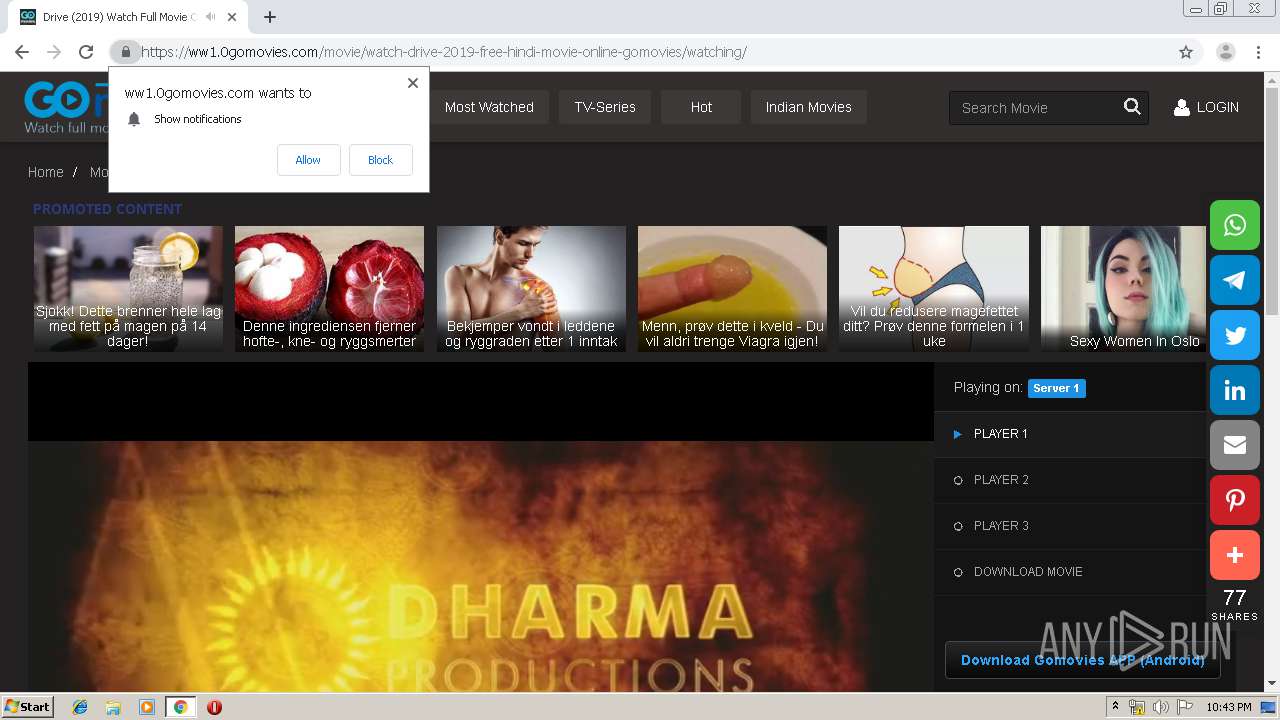The image size is (1280, 720).
Task: Open Most Watched menu
Action: coord(489,107)
